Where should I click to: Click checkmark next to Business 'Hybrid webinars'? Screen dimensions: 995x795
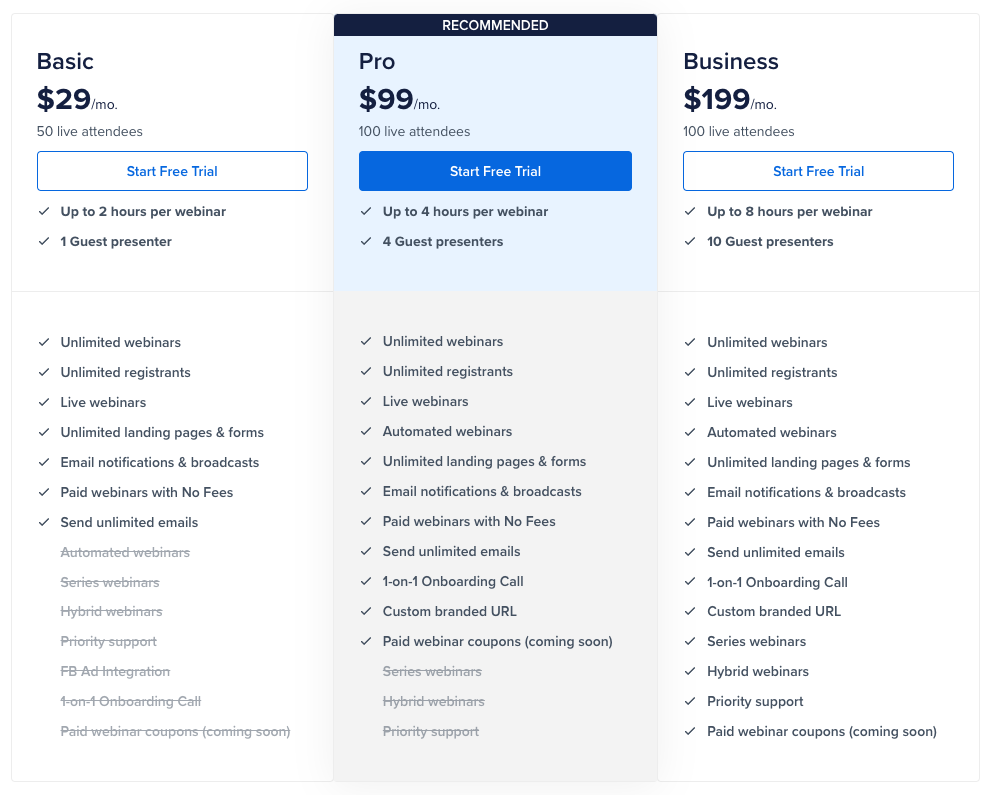[x=690, y=671]
